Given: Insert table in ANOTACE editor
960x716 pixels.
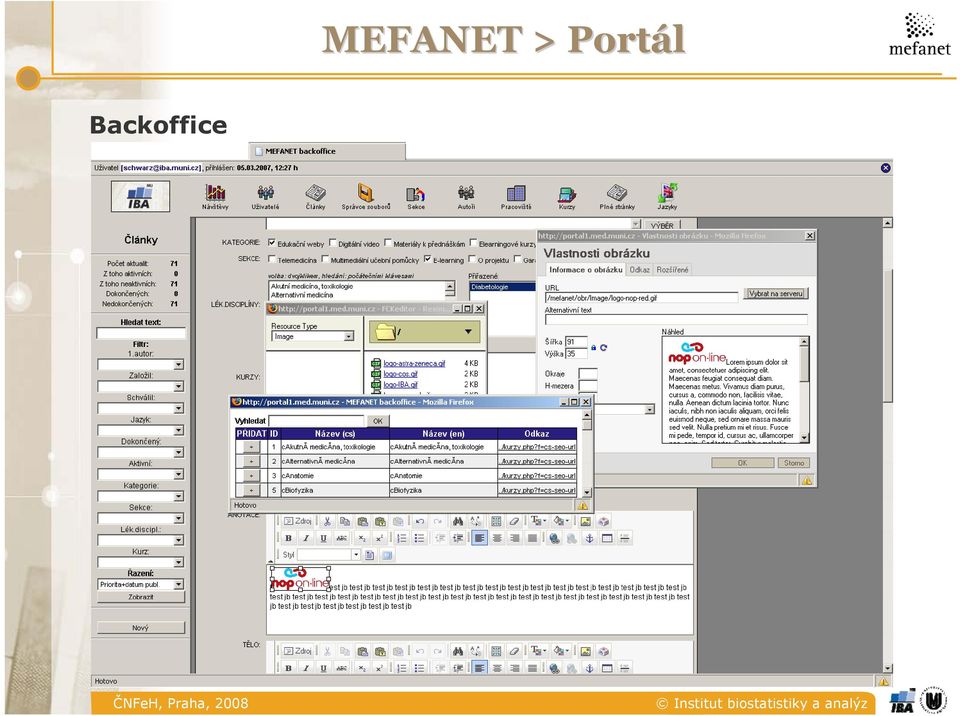Looking at the screenshot, I should (x=607, y=538).
